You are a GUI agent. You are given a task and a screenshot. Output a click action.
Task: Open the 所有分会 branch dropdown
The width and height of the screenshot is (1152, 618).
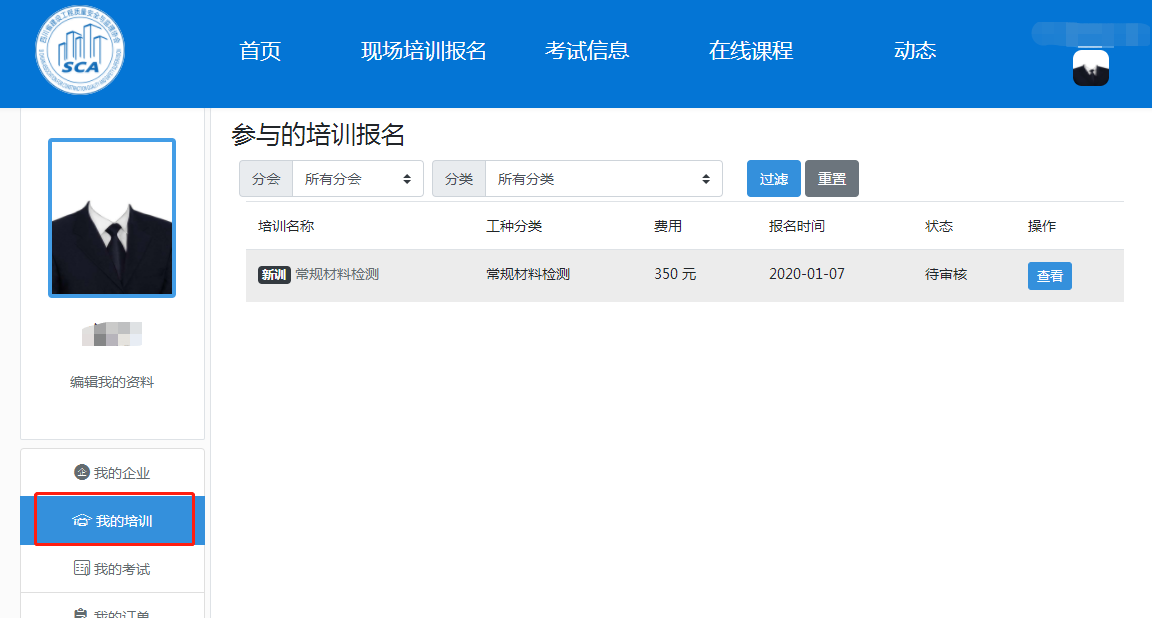click(357, 179)
